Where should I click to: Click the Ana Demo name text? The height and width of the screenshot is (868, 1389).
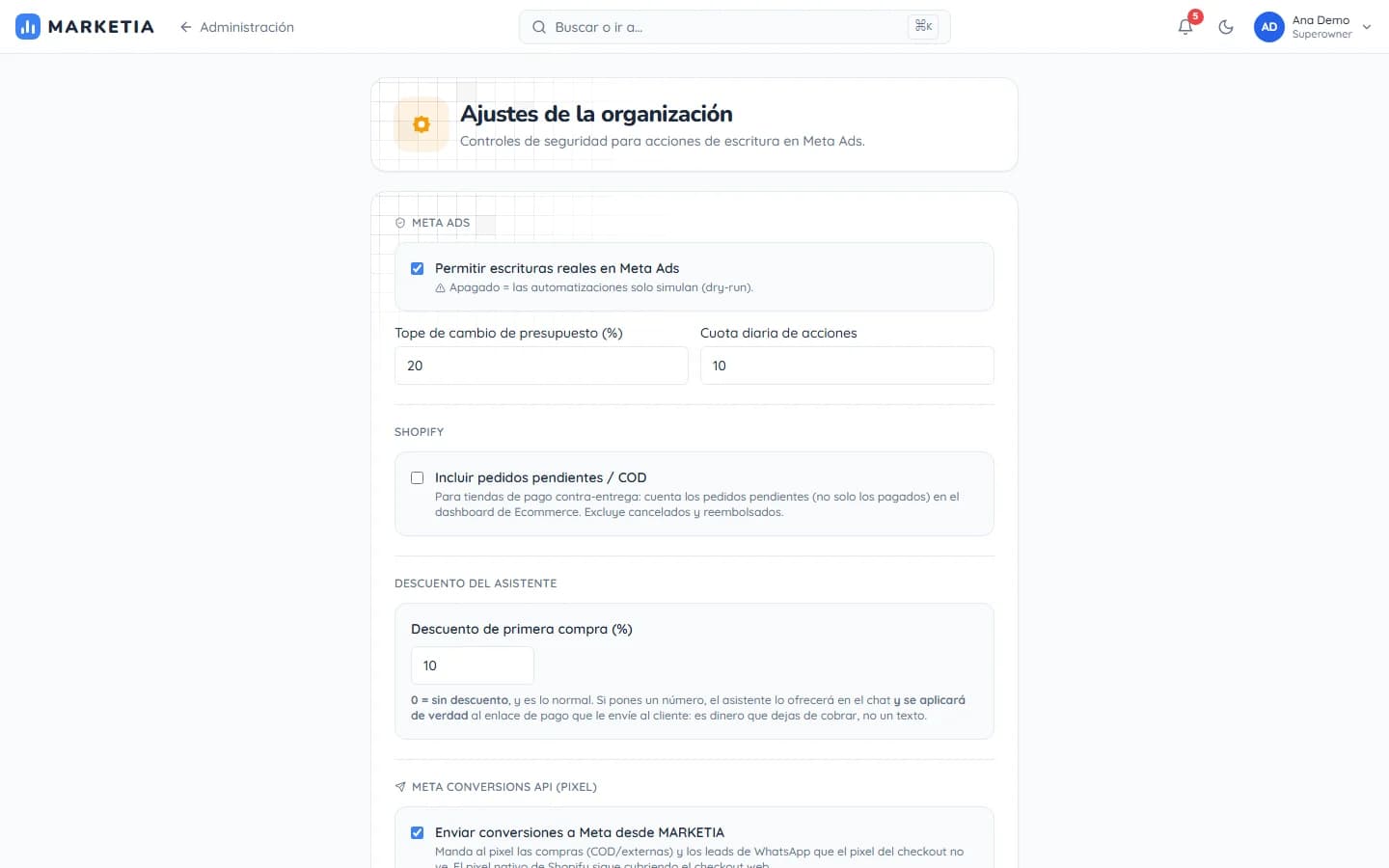tap(1321, 20)
